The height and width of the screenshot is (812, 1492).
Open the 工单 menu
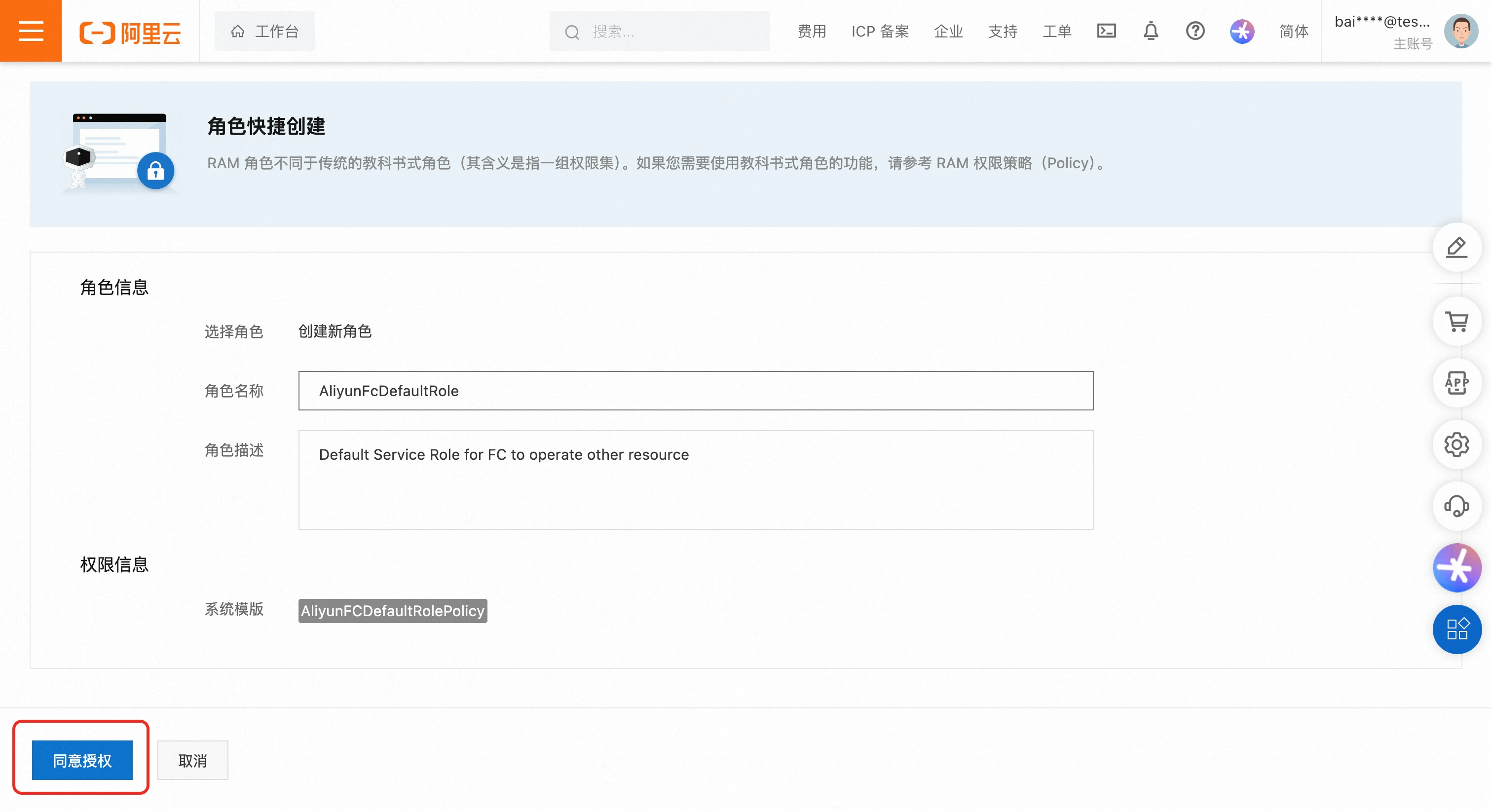pyautogui.click(x=1057, y=31)
